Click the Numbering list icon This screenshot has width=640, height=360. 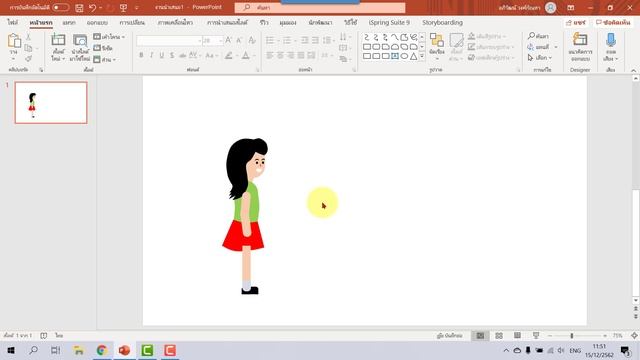click(x=287, y=40)
